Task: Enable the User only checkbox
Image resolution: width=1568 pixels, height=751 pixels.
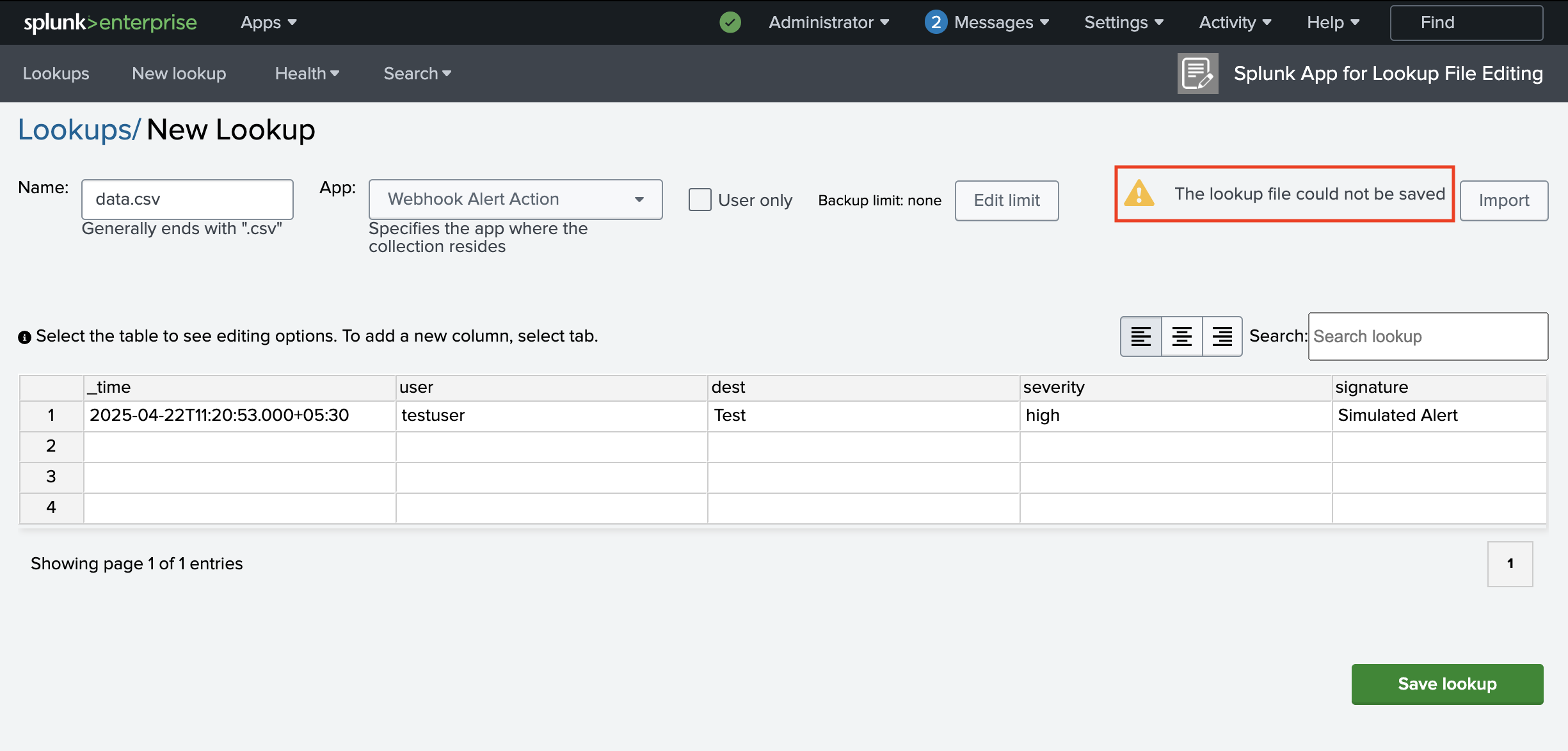Action: [x=700, y=200]
